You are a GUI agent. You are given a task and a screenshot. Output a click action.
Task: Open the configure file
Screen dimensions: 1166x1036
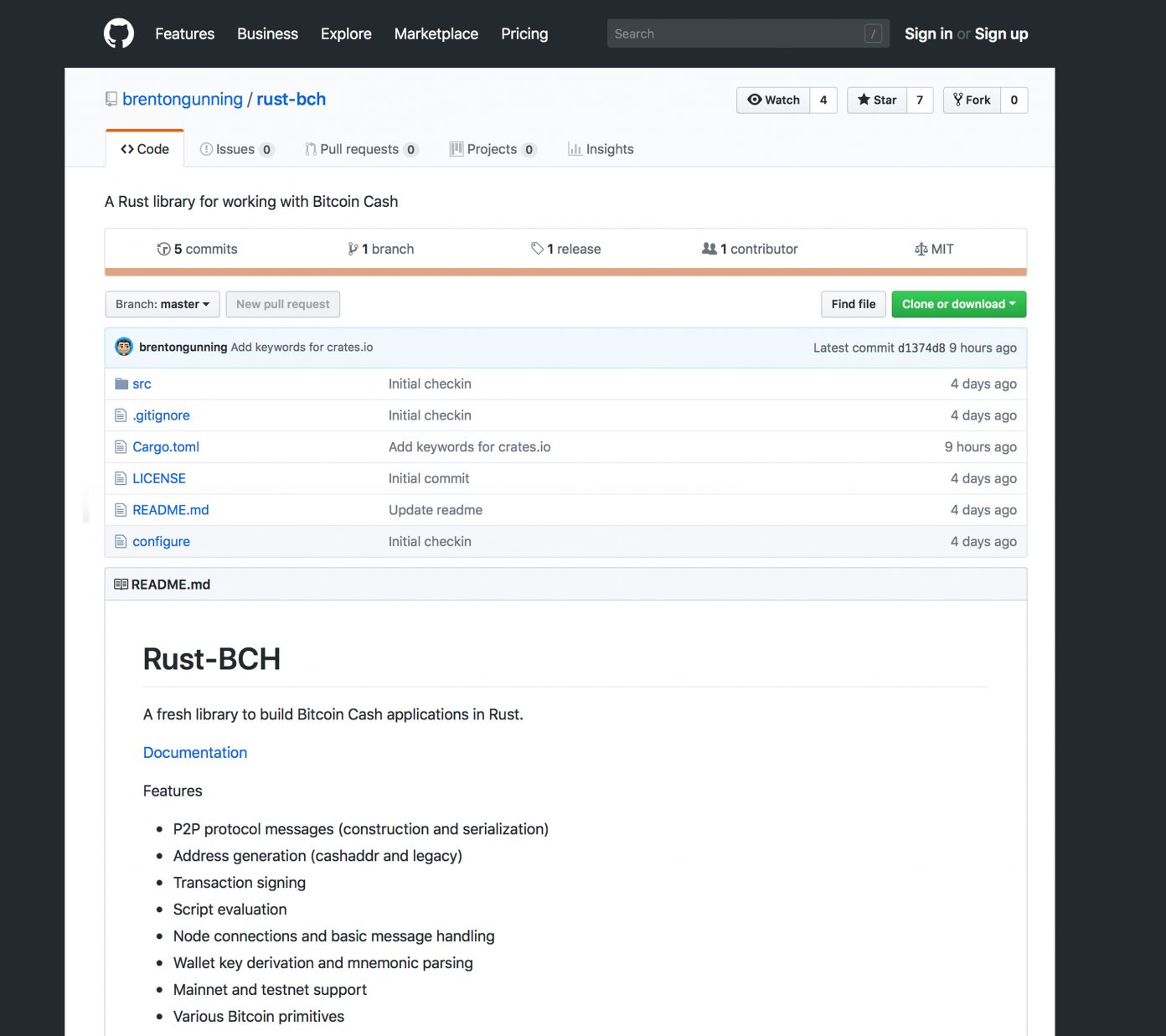pyautogui.click(x=161, y=542)
